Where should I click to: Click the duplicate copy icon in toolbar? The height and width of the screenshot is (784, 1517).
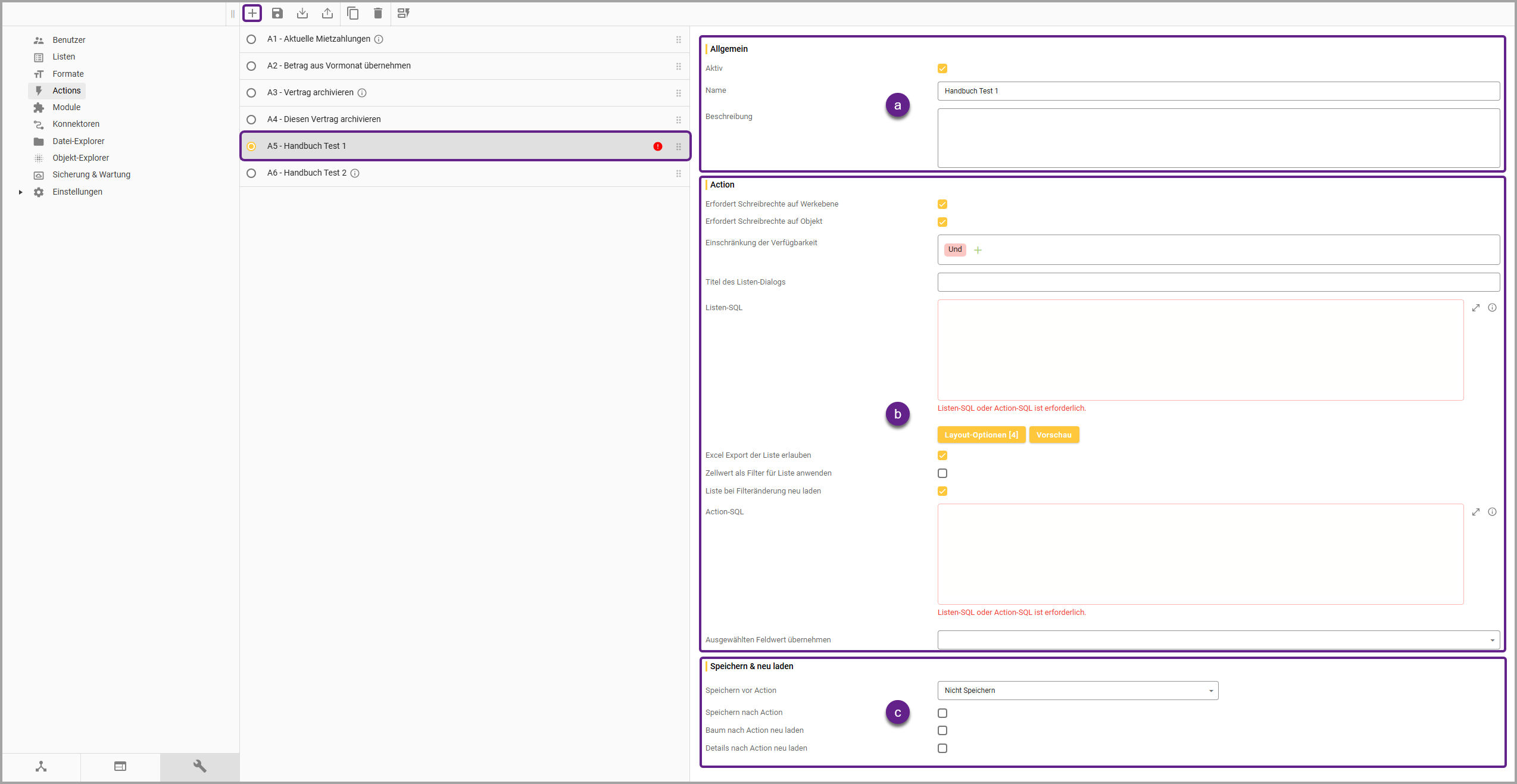(352, 13)
